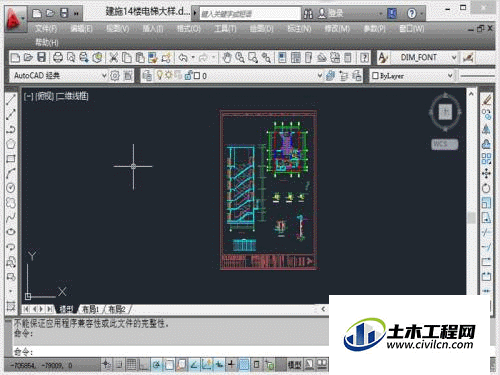This screenshot has height=375, width=500.
Task: Select the Polygon tool in the draw toolbar
Action: 11,144
